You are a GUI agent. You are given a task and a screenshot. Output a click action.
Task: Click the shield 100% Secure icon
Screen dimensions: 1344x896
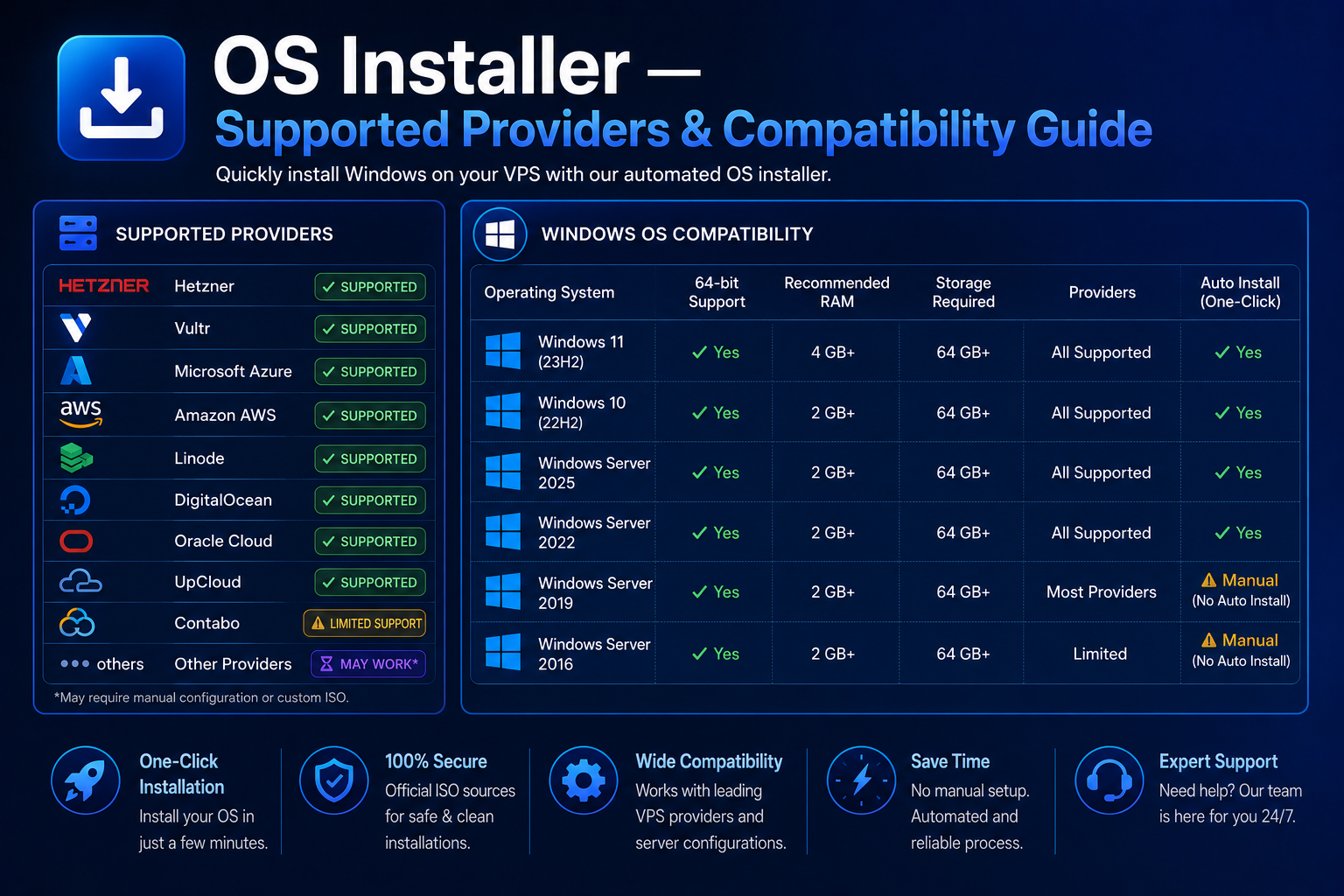pos(333,780)
